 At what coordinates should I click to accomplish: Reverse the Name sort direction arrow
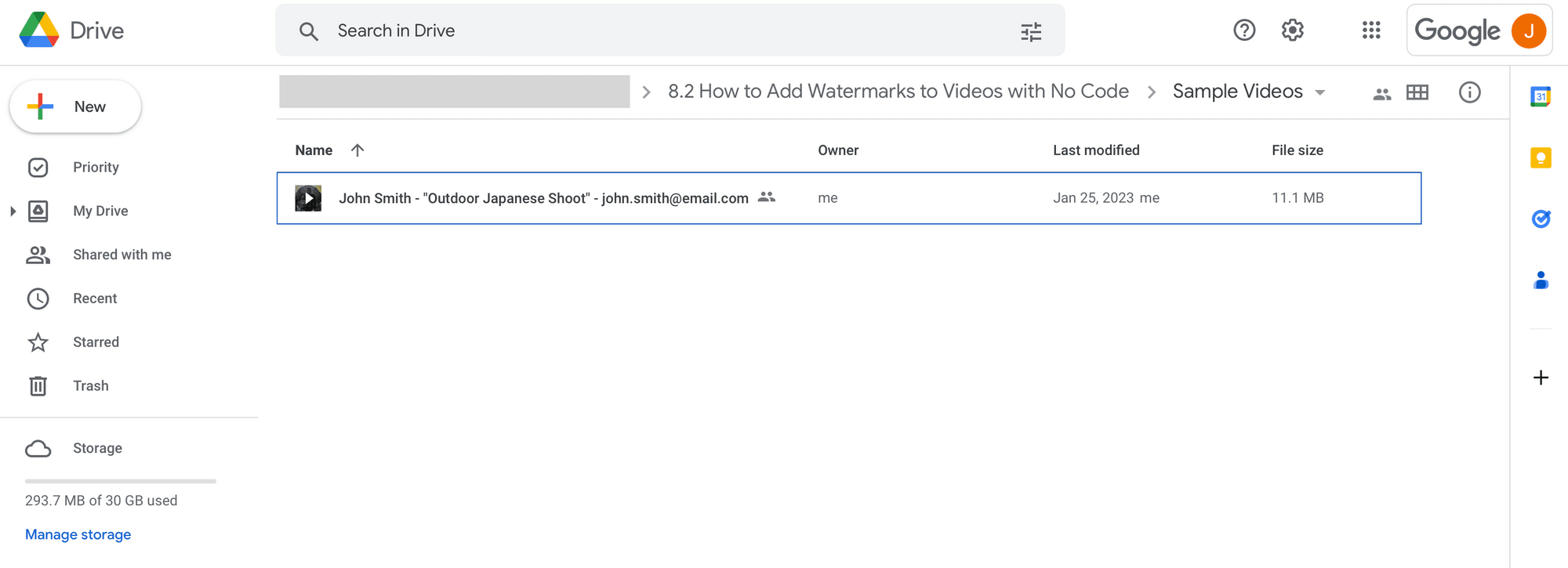point(358,150)
